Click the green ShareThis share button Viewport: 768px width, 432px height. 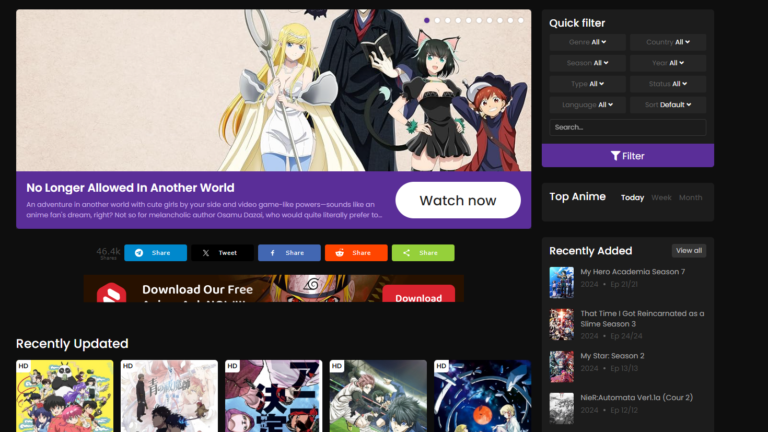coord(422,253)
